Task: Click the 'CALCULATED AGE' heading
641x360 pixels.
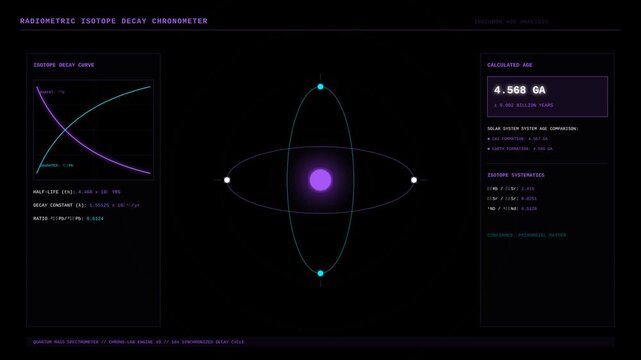Action: click(510, 65)
